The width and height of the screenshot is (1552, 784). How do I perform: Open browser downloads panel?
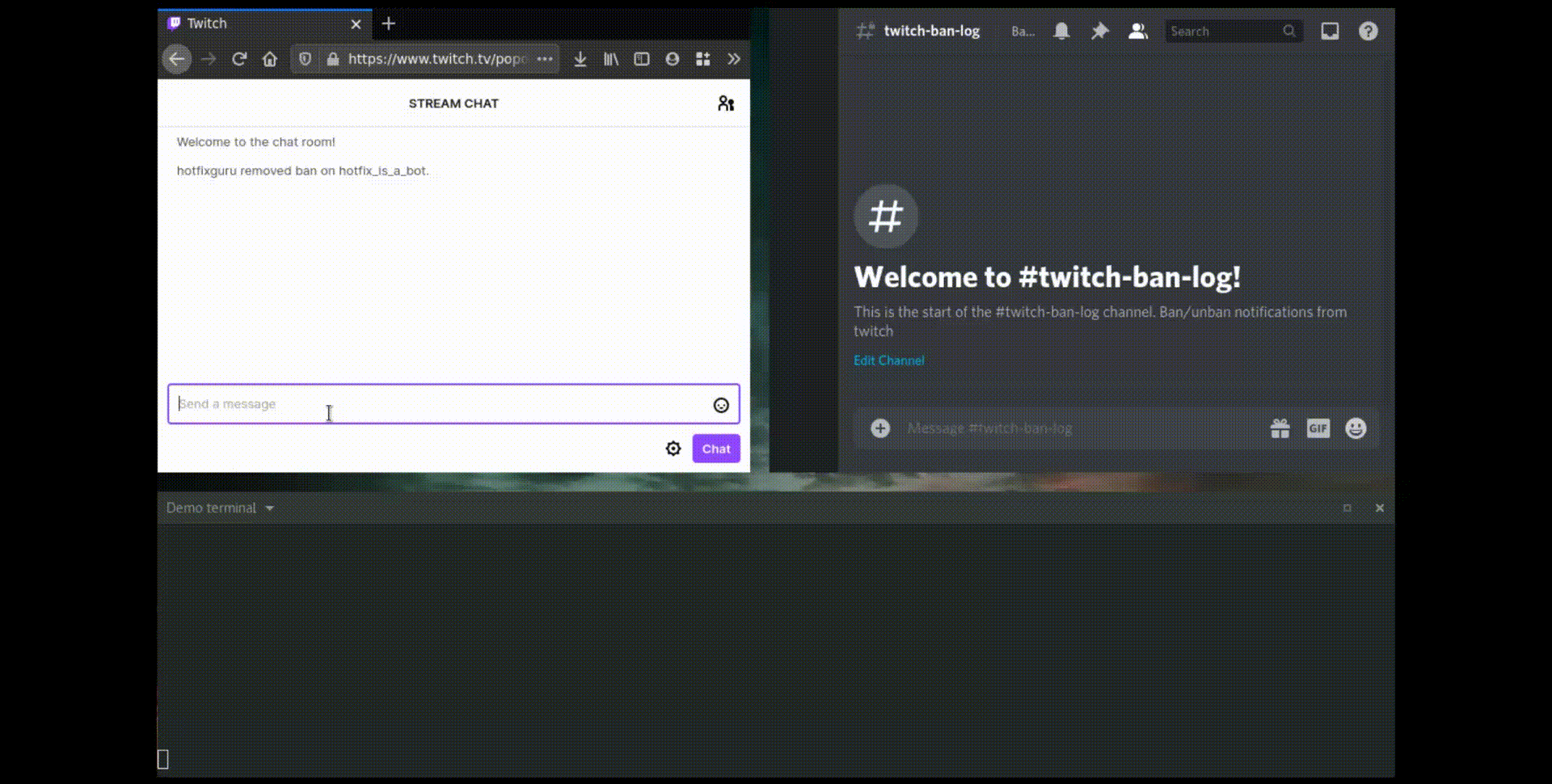pyautogui.click(x=580, y=59)
